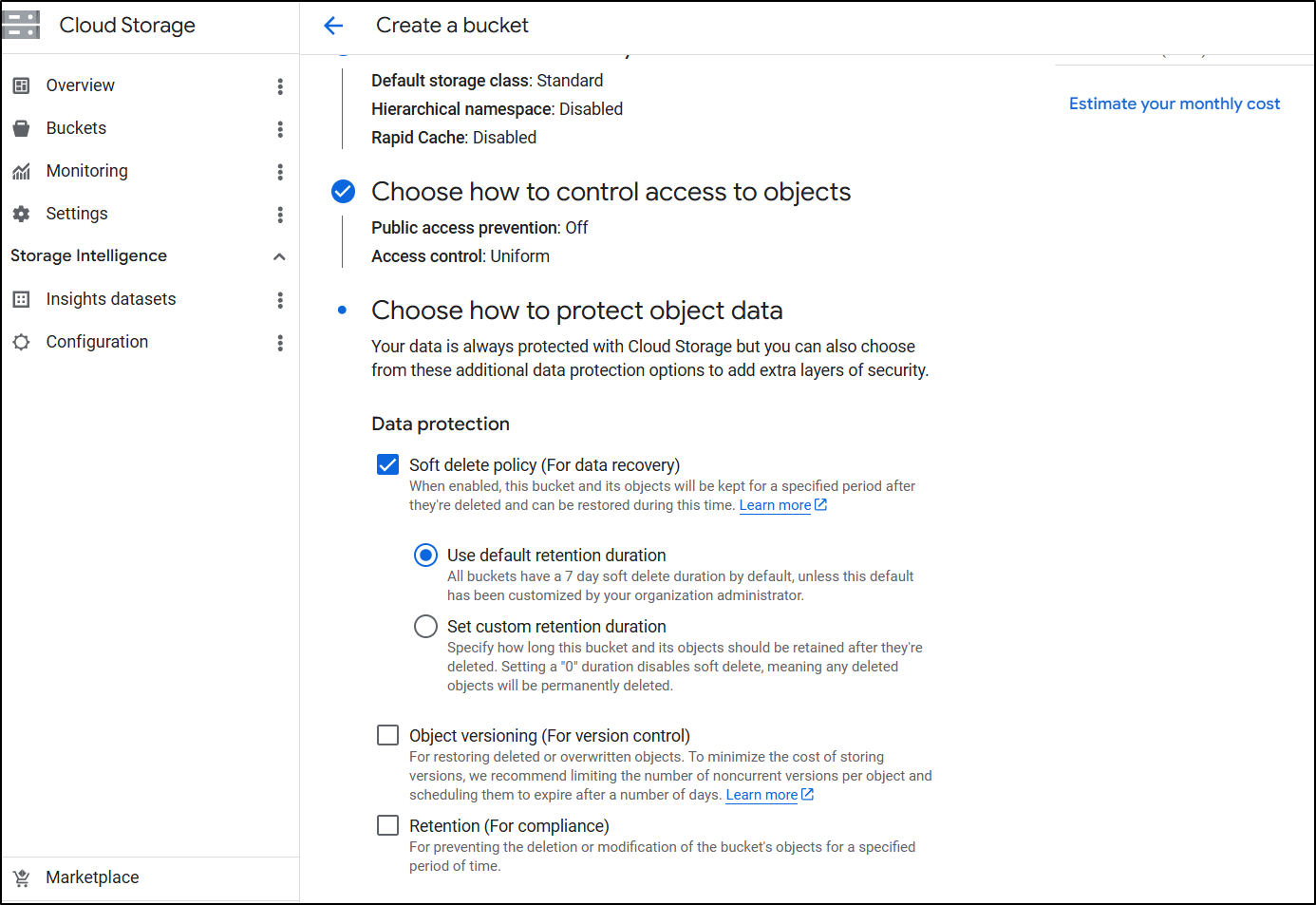Click the Marketplace cart icon
This screenshot has height=905, width=1316.
(21, 877)
